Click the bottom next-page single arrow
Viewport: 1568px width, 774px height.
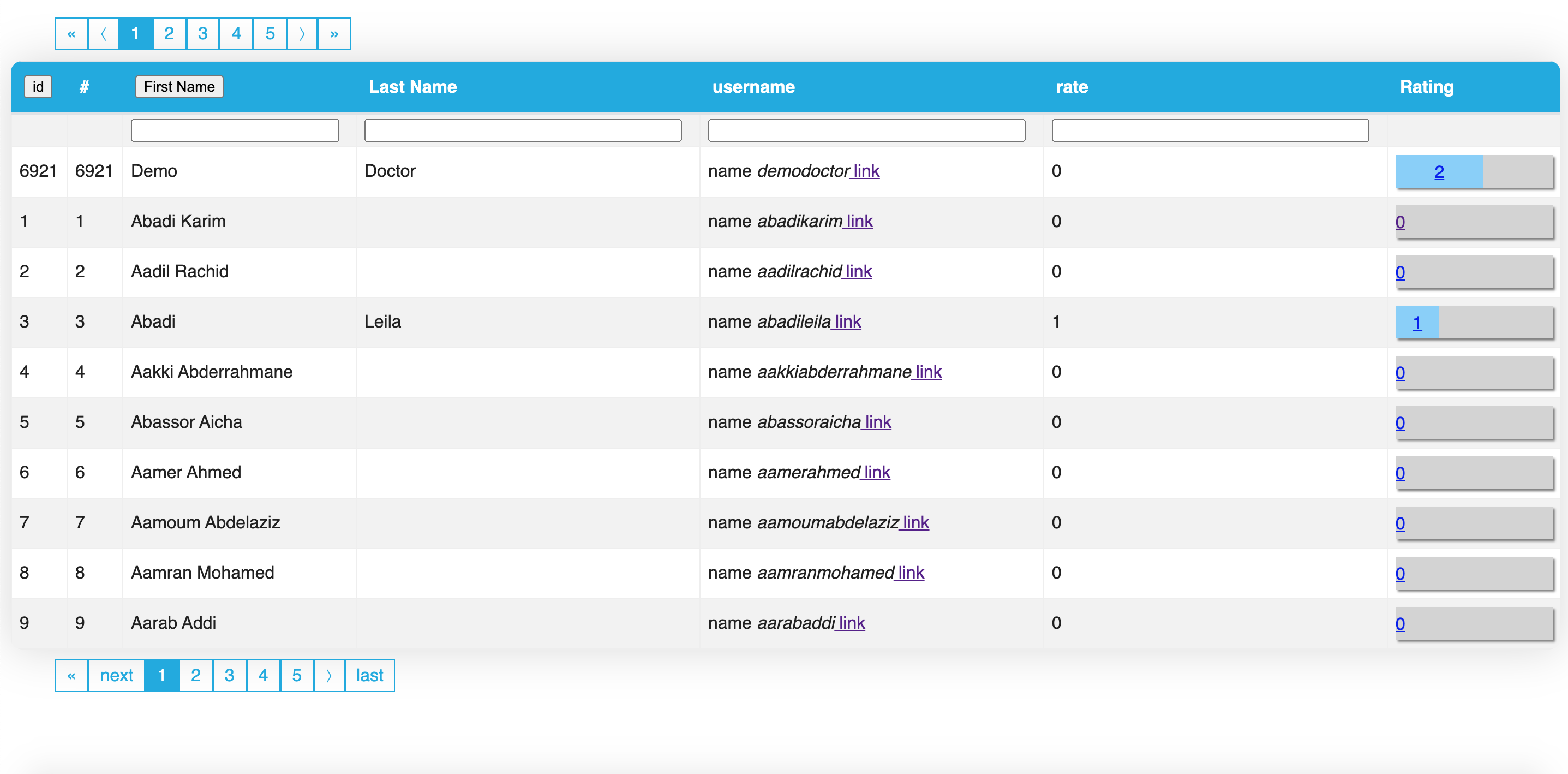tap(330, 675)
